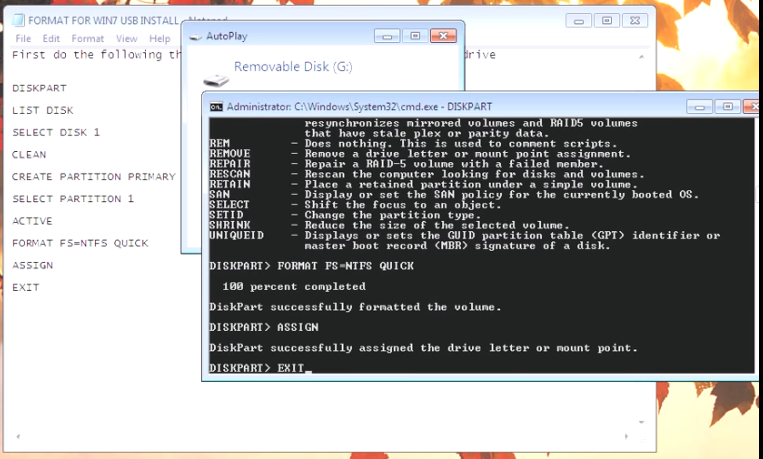This screenshot has width=763, height=459.
Task: Open the File menu in Notepad
Action: (x=23, y=39)
